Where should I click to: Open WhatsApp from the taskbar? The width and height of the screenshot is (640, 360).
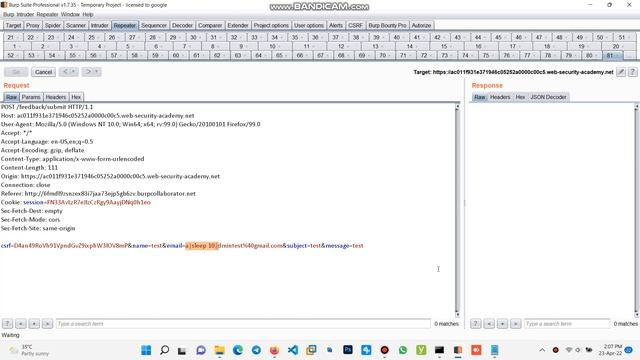tap(403, 350)
